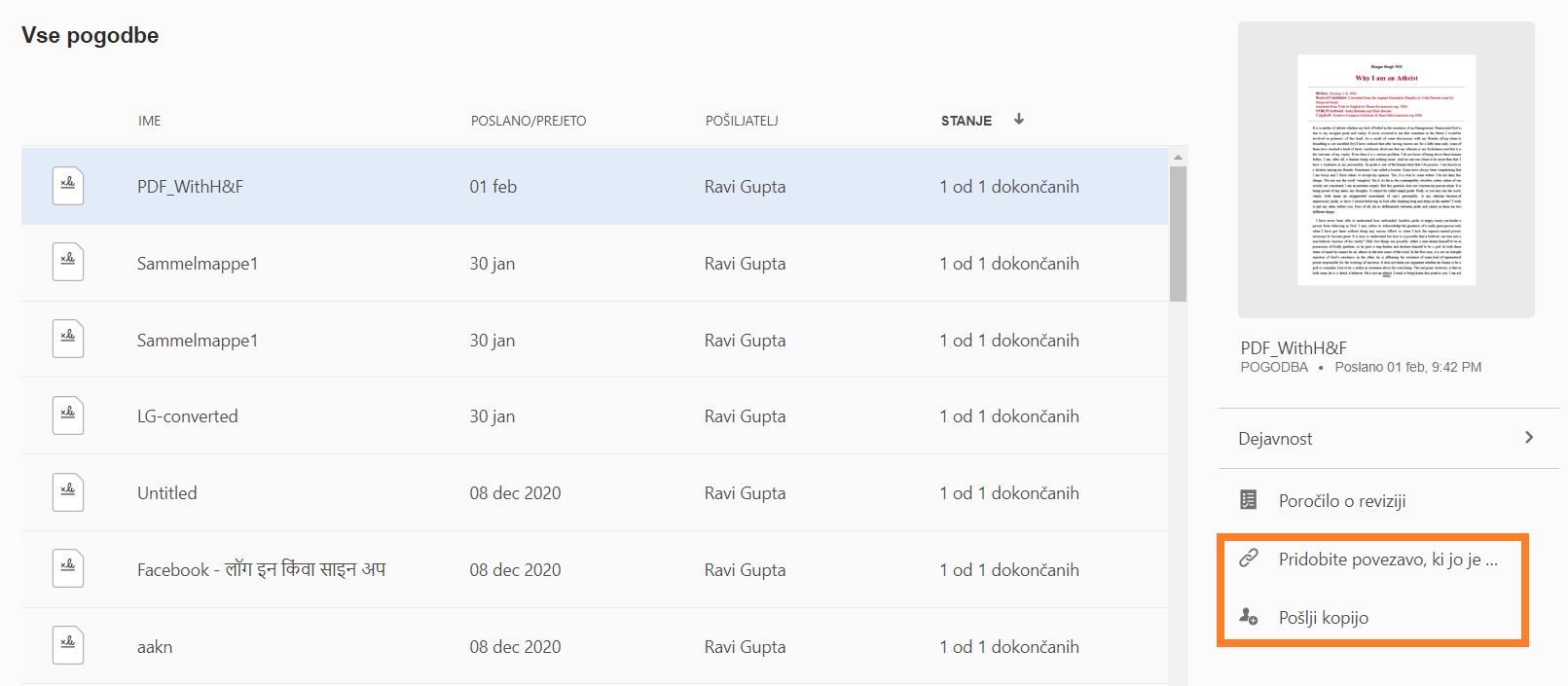Open the Poročilo o reviziji option
This screenshot has height=686, width=1568.
[1341, 501]
